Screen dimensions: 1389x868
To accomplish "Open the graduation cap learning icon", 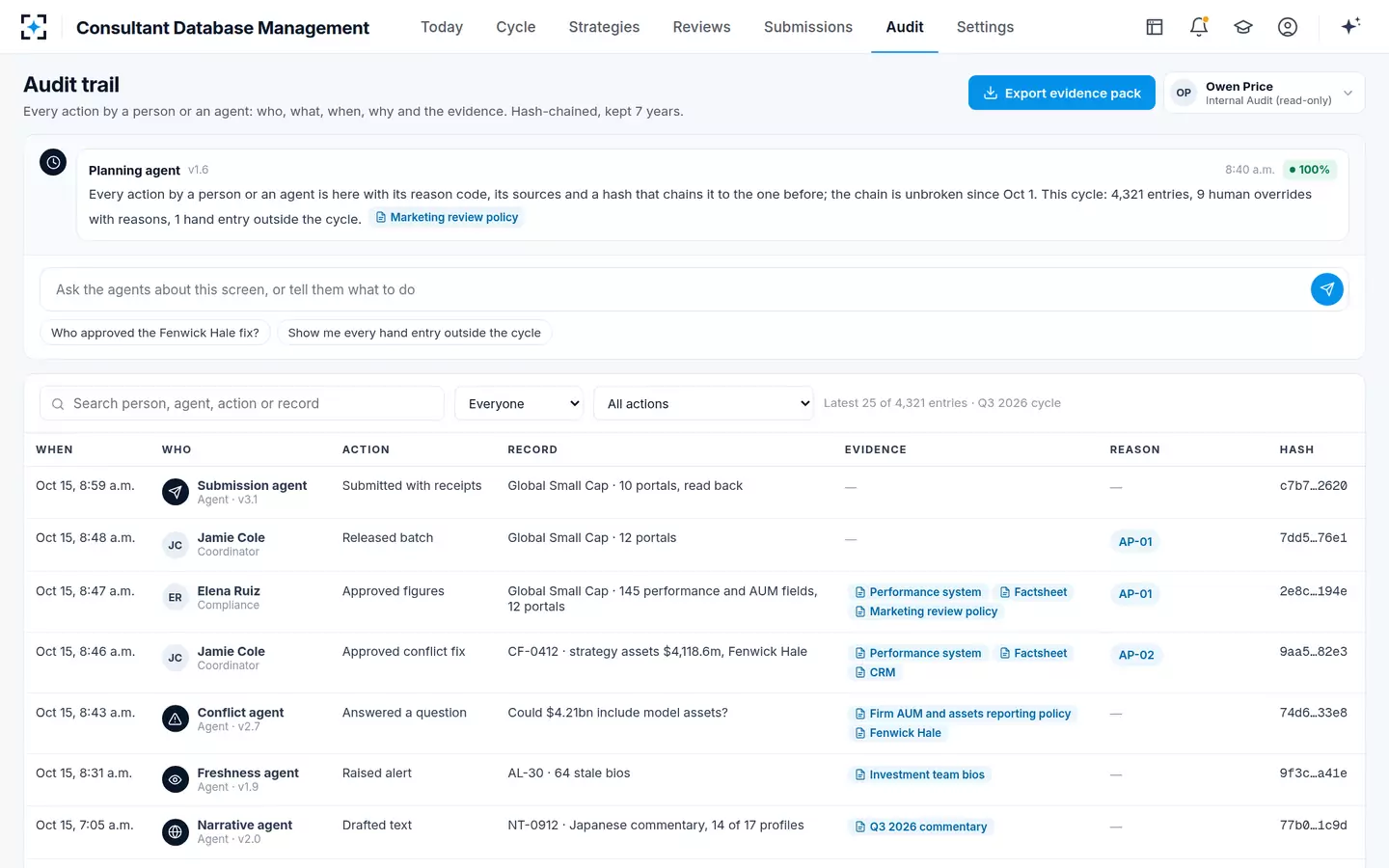I will point(1243,27).
